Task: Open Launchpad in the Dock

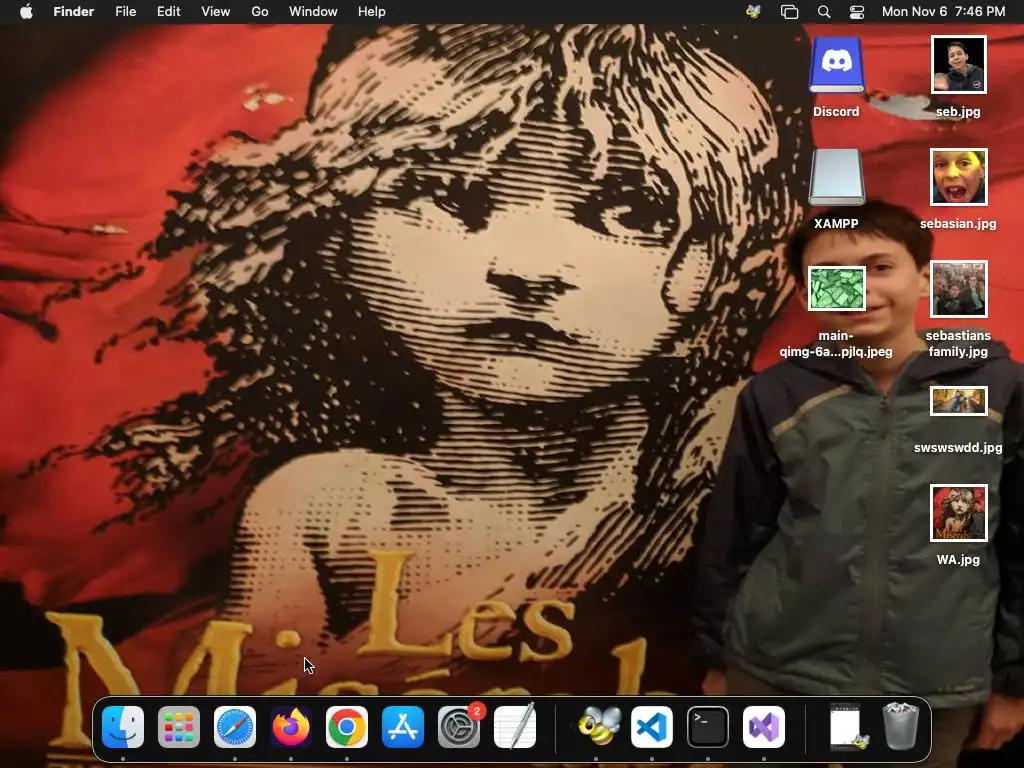Action: [179, 727]
